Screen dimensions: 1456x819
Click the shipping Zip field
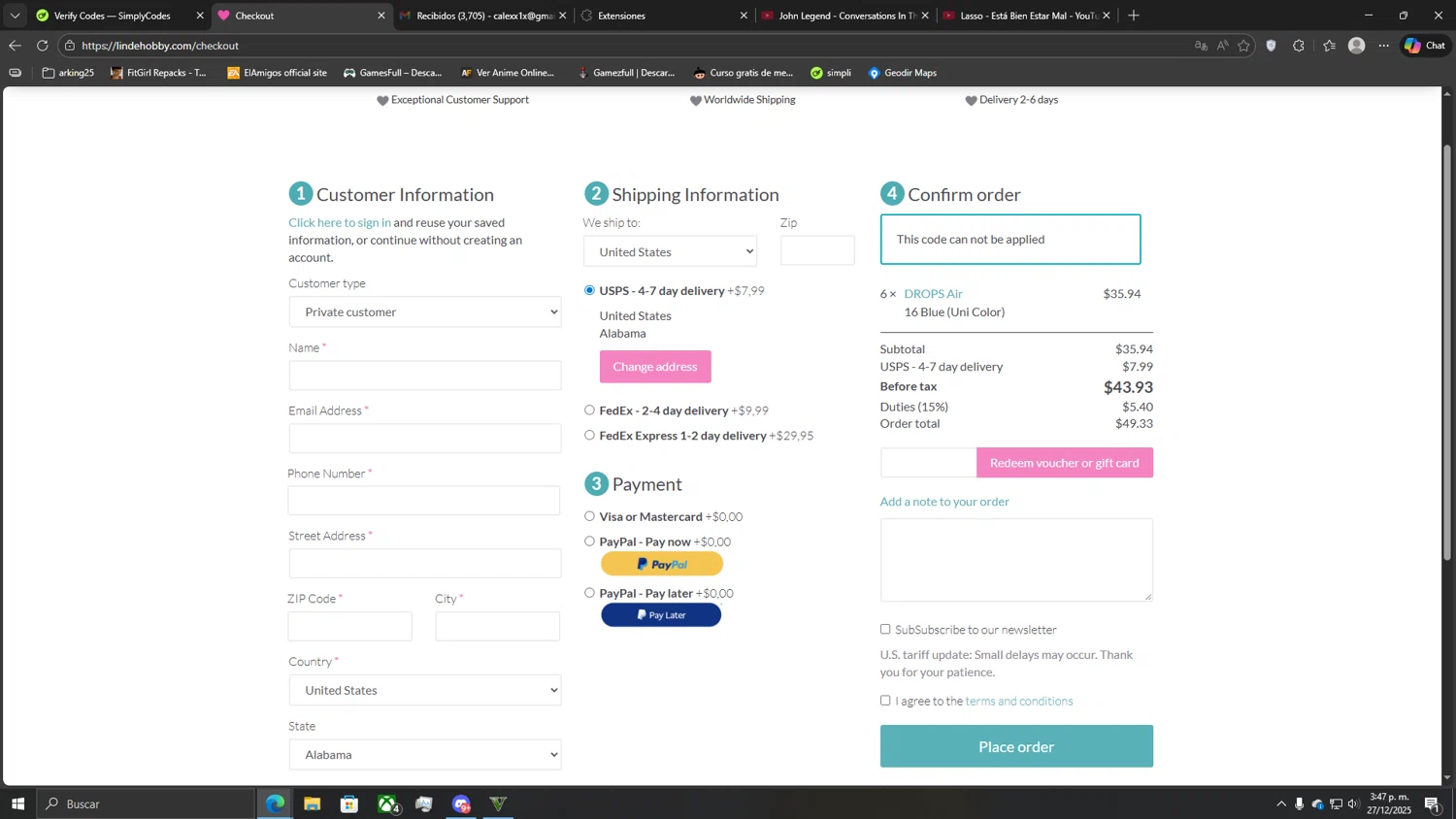point(817,250)
